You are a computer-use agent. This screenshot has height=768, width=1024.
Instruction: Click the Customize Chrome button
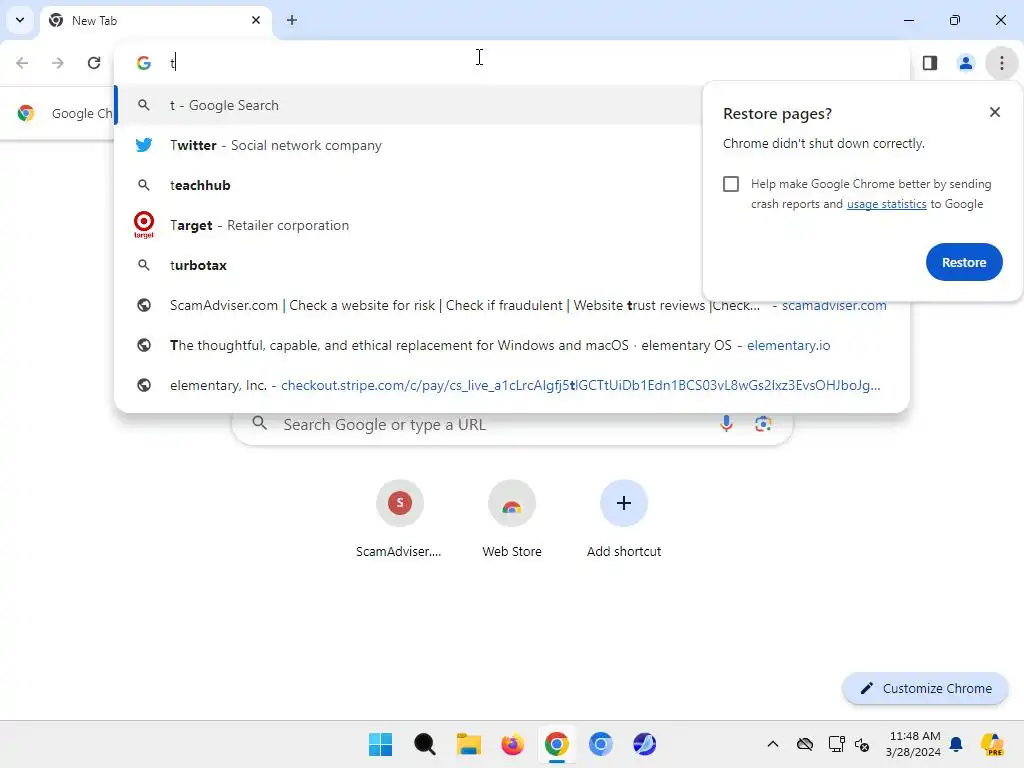(x=925, y=688)
